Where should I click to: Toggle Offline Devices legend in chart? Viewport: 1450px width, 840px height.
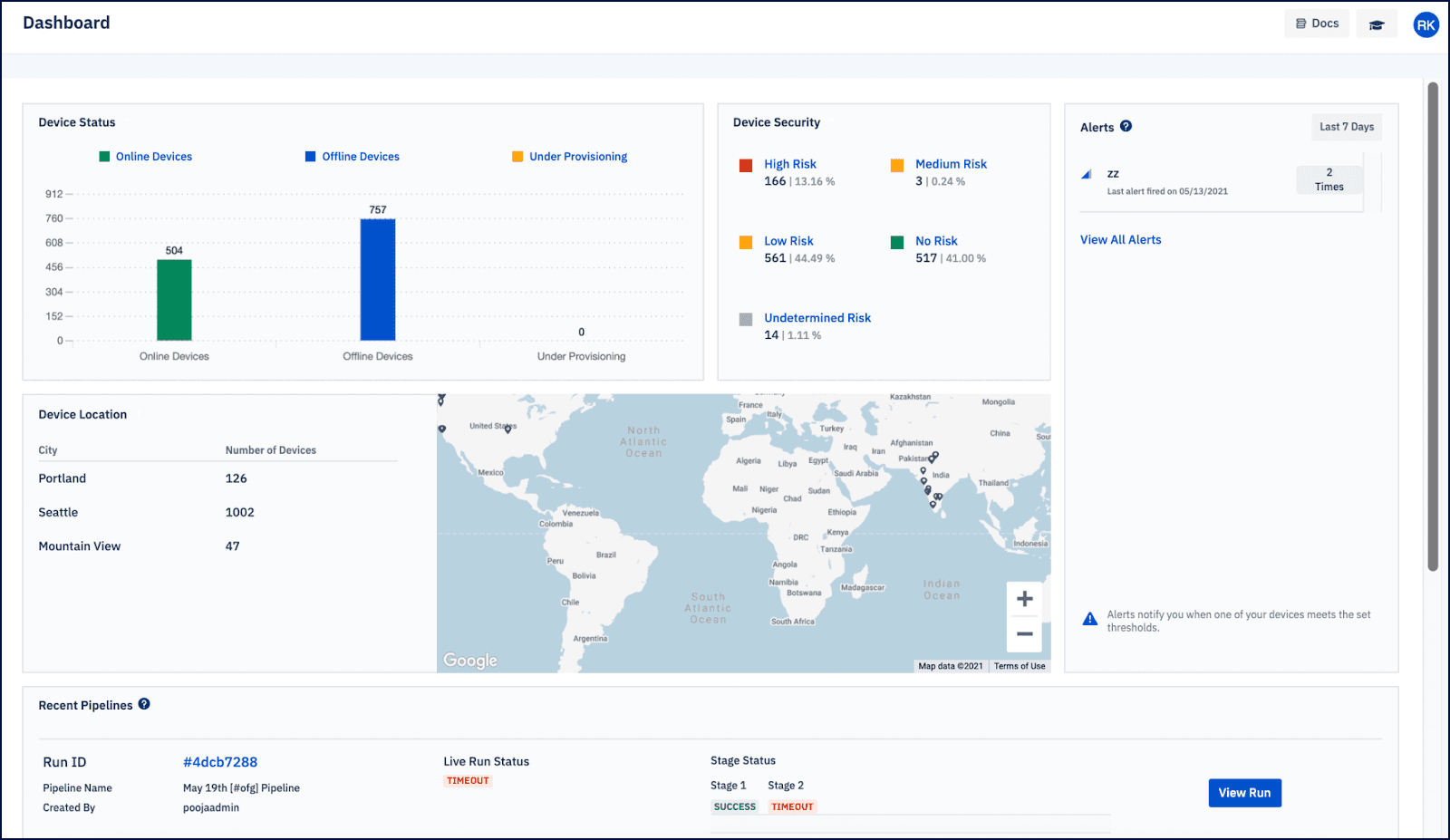(353, 157)
